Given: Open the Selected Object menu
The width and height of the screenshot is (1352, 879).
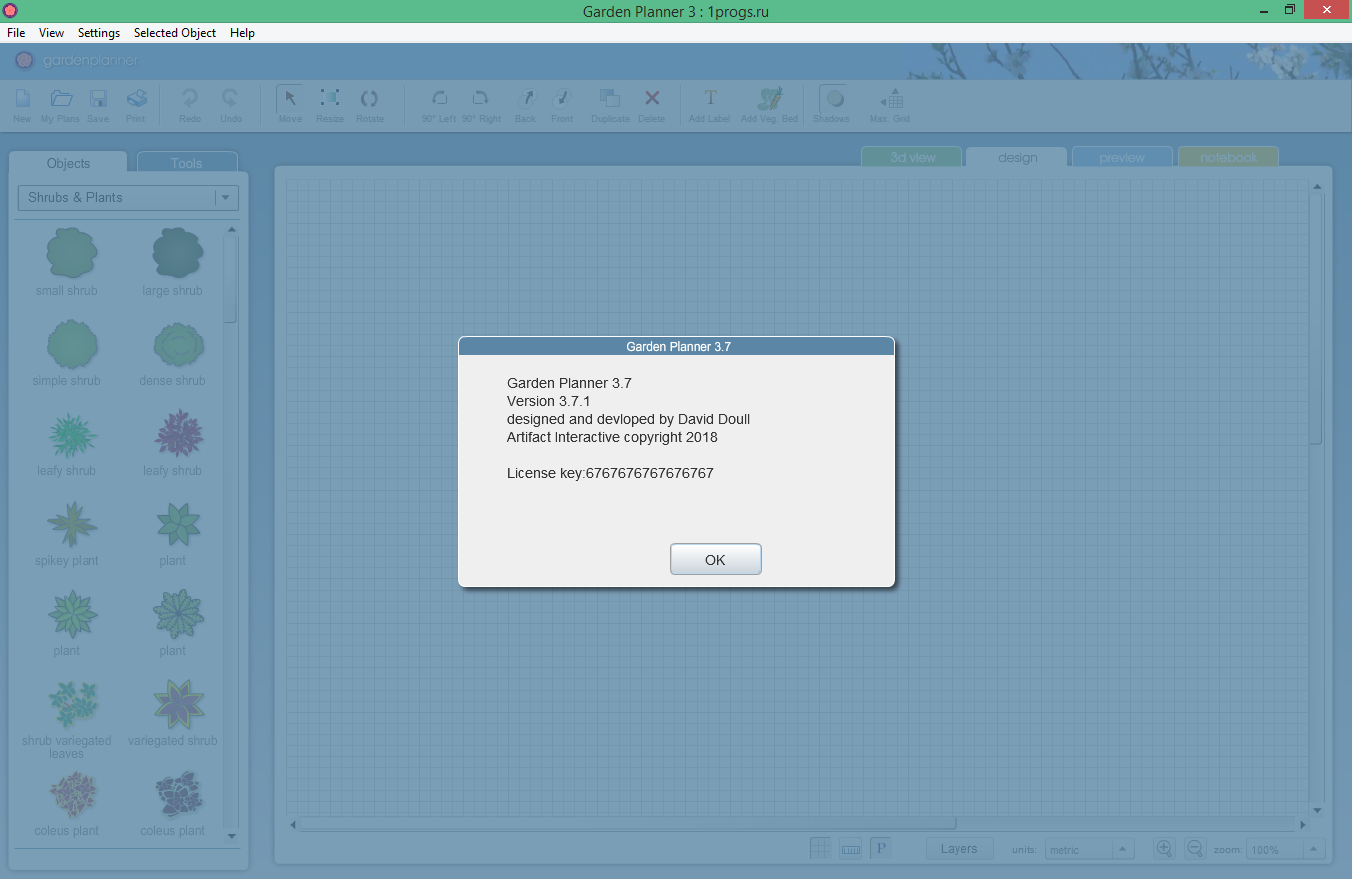Looking at the screenshot, I should click(175, 33).
